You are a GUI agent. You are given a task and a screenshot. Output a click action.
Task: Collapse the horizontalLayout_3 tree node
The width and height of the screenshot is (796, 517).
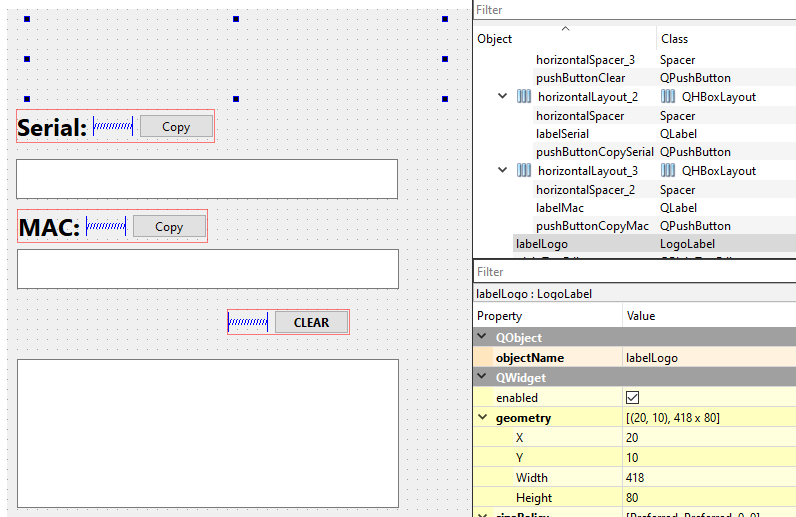503,171
